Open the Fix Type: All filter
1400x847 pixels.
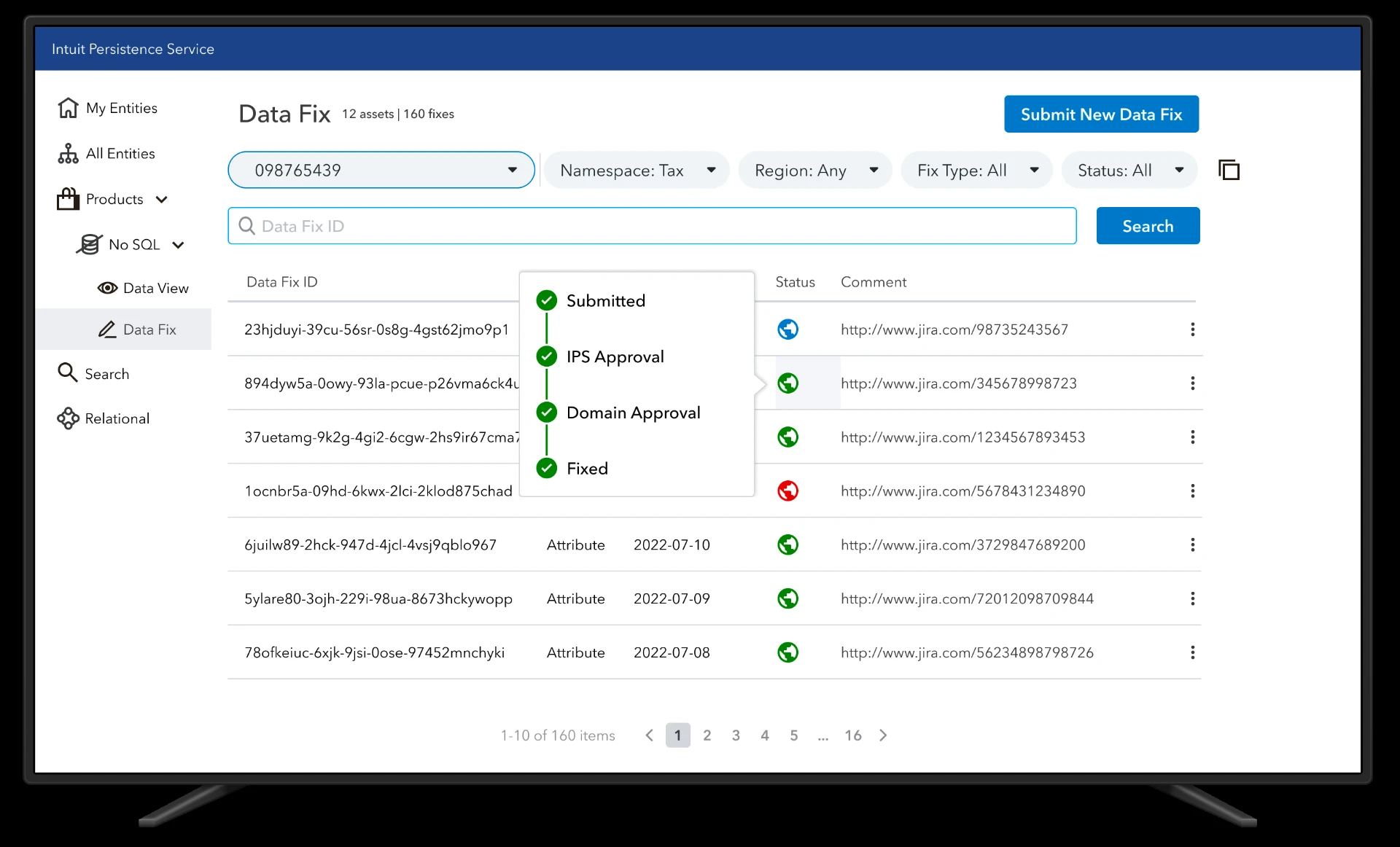[x=976, y=170]
